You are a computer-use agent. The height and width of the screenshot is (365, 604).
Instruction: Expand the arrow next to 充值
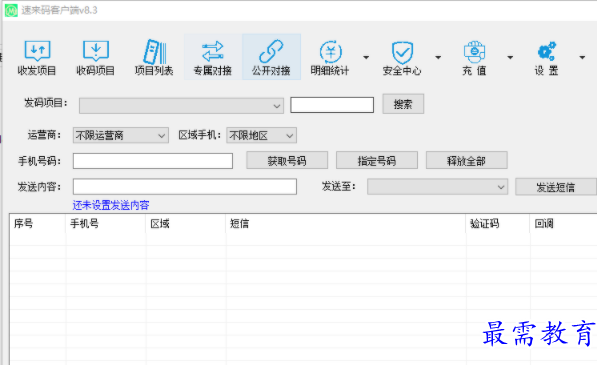(x=510, y=57)
